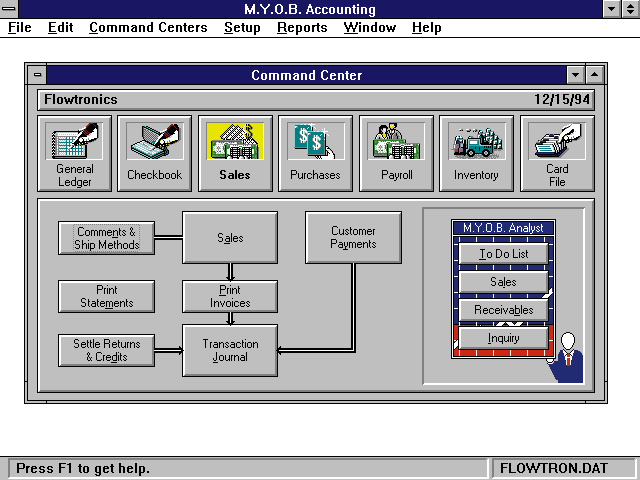
Task: Open the Card File command center
Action: 557,153
